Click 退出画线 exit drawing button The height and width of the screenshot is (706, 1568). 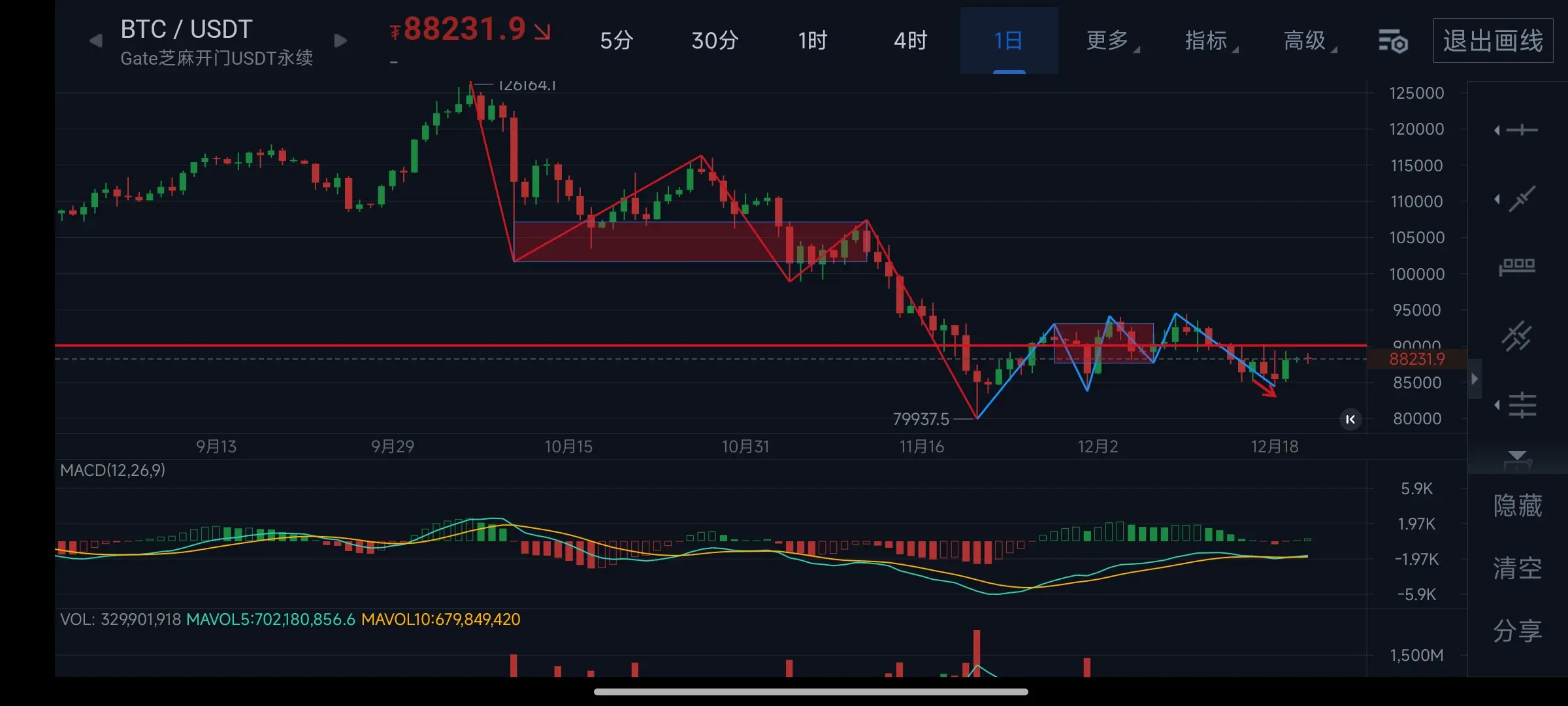click(x=1493, y=41)
